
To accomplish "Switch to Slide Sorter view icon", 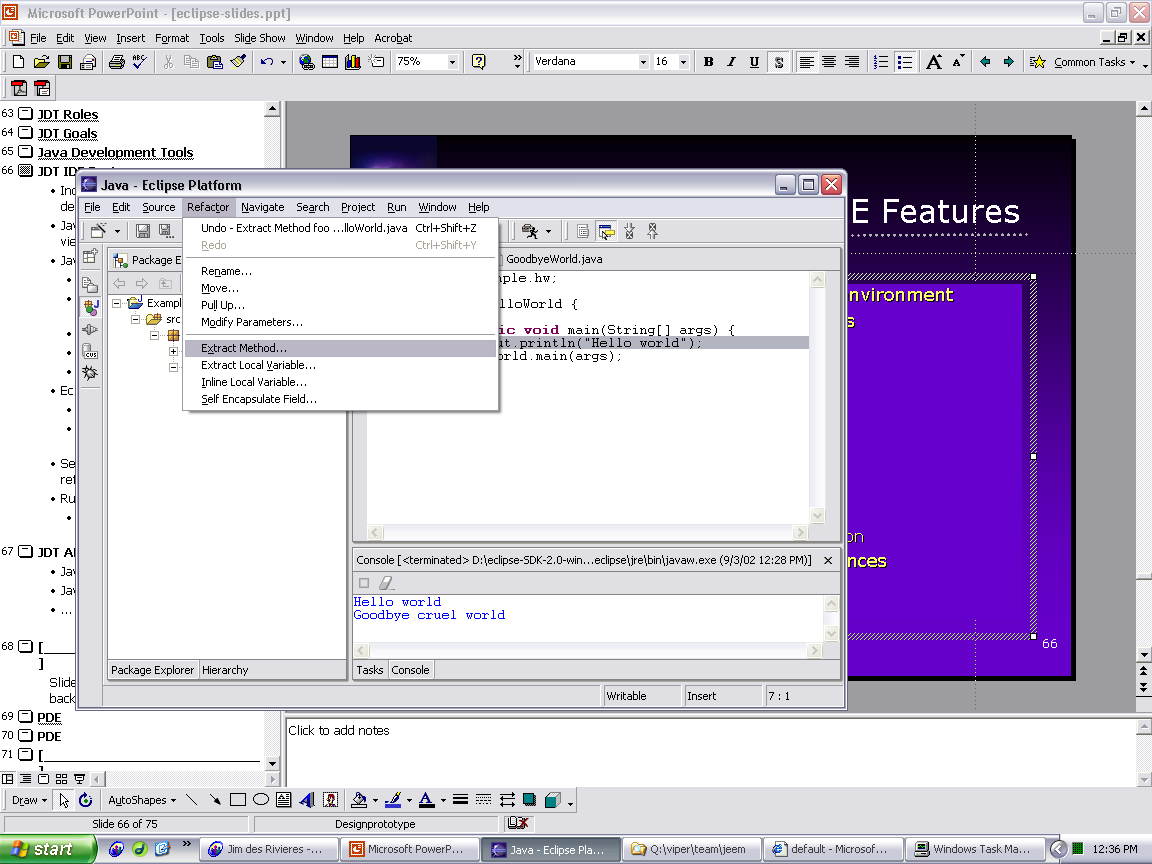I will [x=62, y=779].
